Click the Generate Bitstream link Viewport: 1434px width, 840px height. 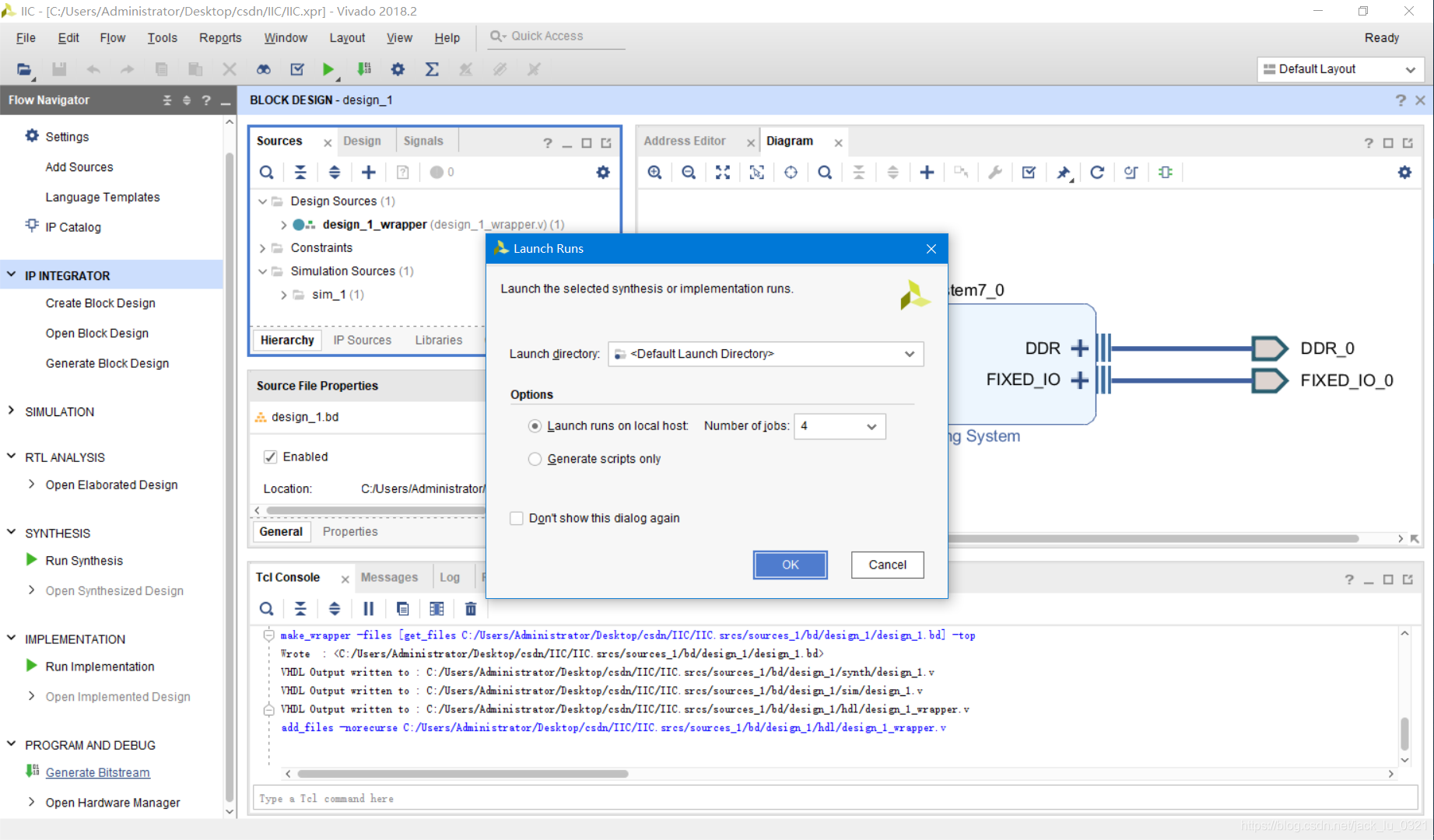tap(98, 772)
